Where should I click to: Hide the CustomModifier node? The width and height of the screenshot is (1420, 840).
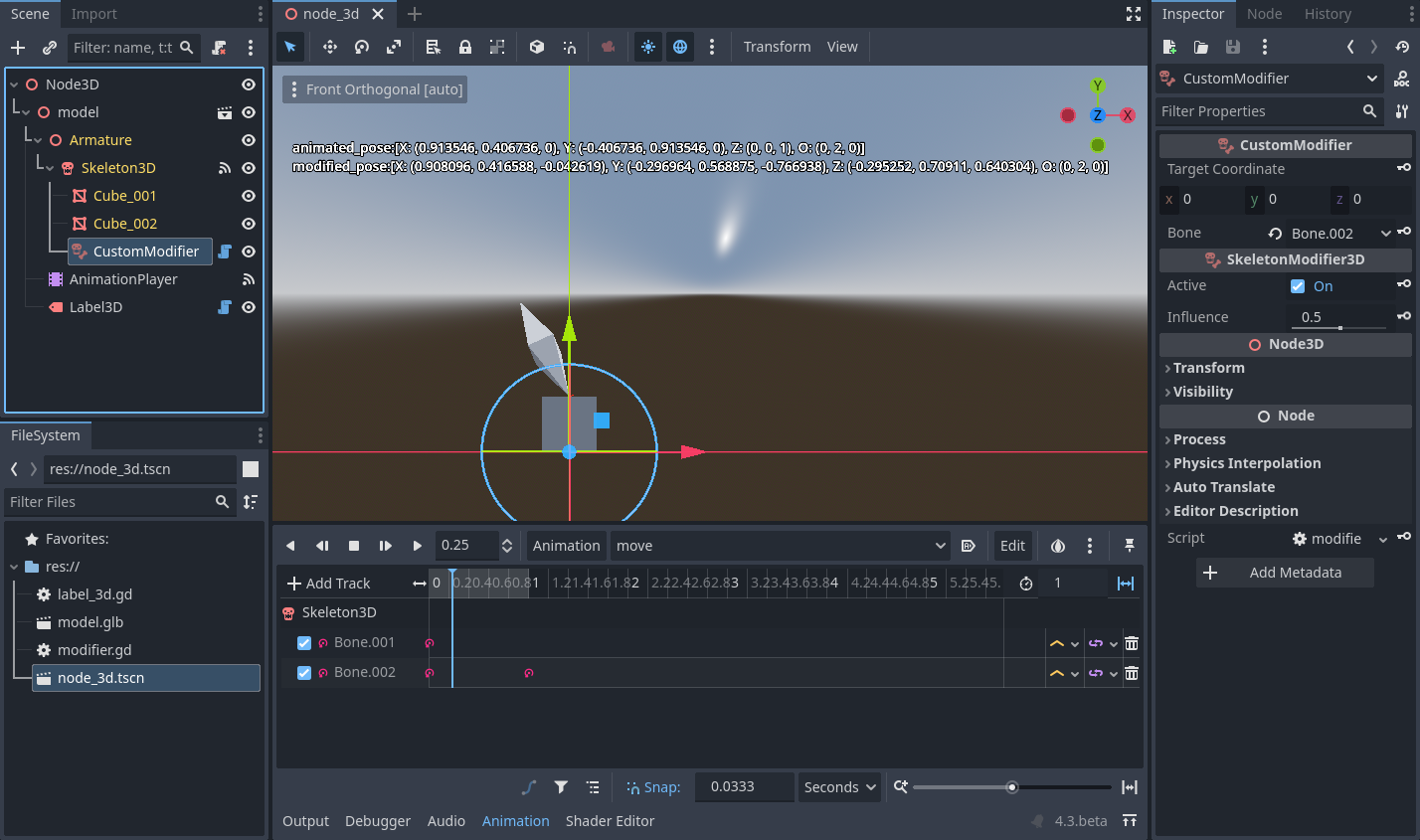click(x=249, y=252)
